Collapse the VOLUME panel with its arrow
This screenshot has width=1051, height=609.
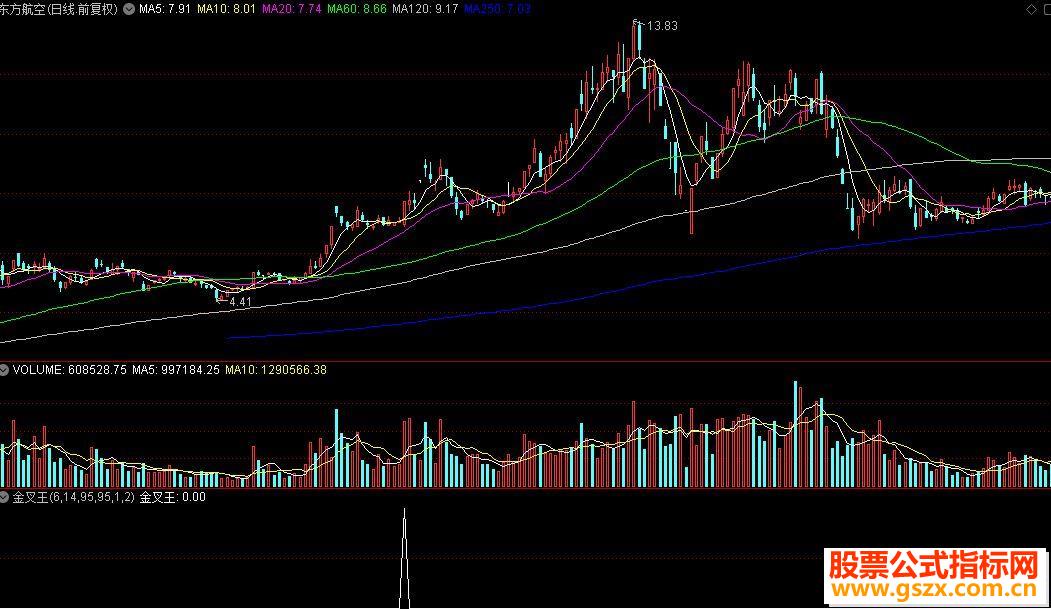4,370
